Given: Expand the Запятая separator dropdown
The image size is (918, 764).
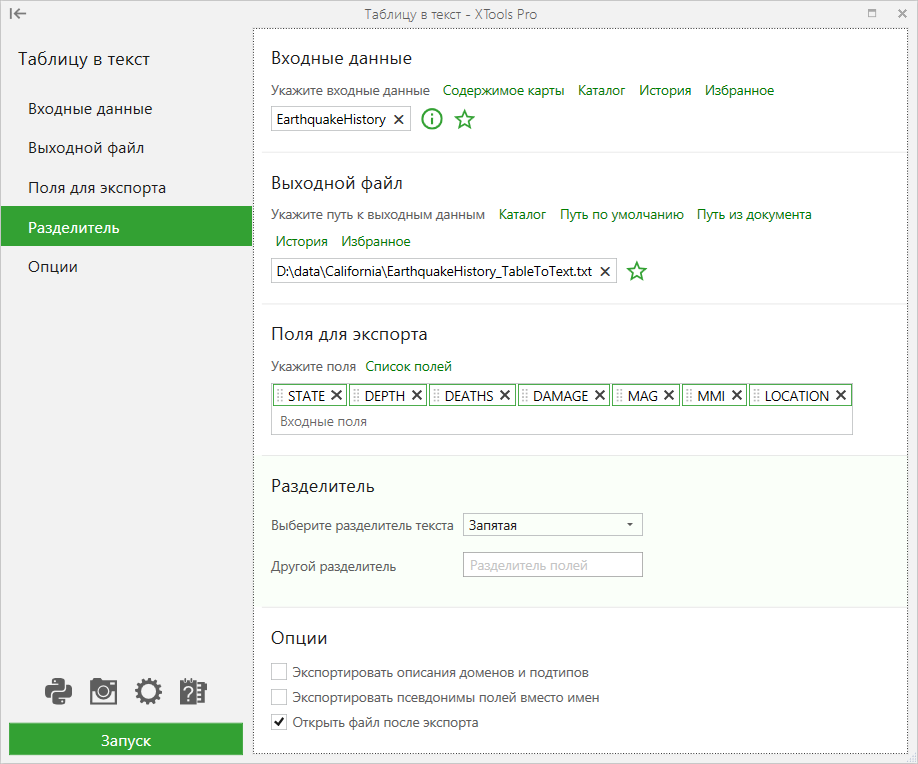Looking at the screenshot, I should tap(552, 525).
